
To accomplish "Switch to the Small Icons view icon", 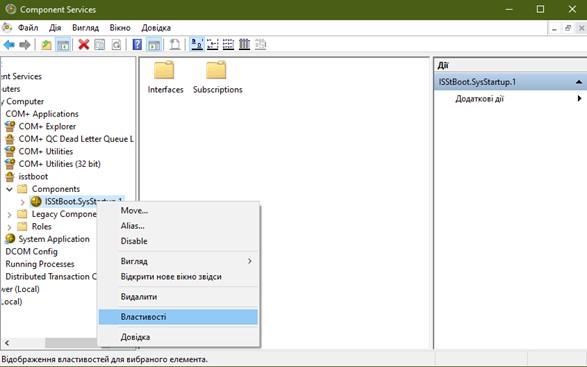I will pyautogui.click(x=213, y=45).
